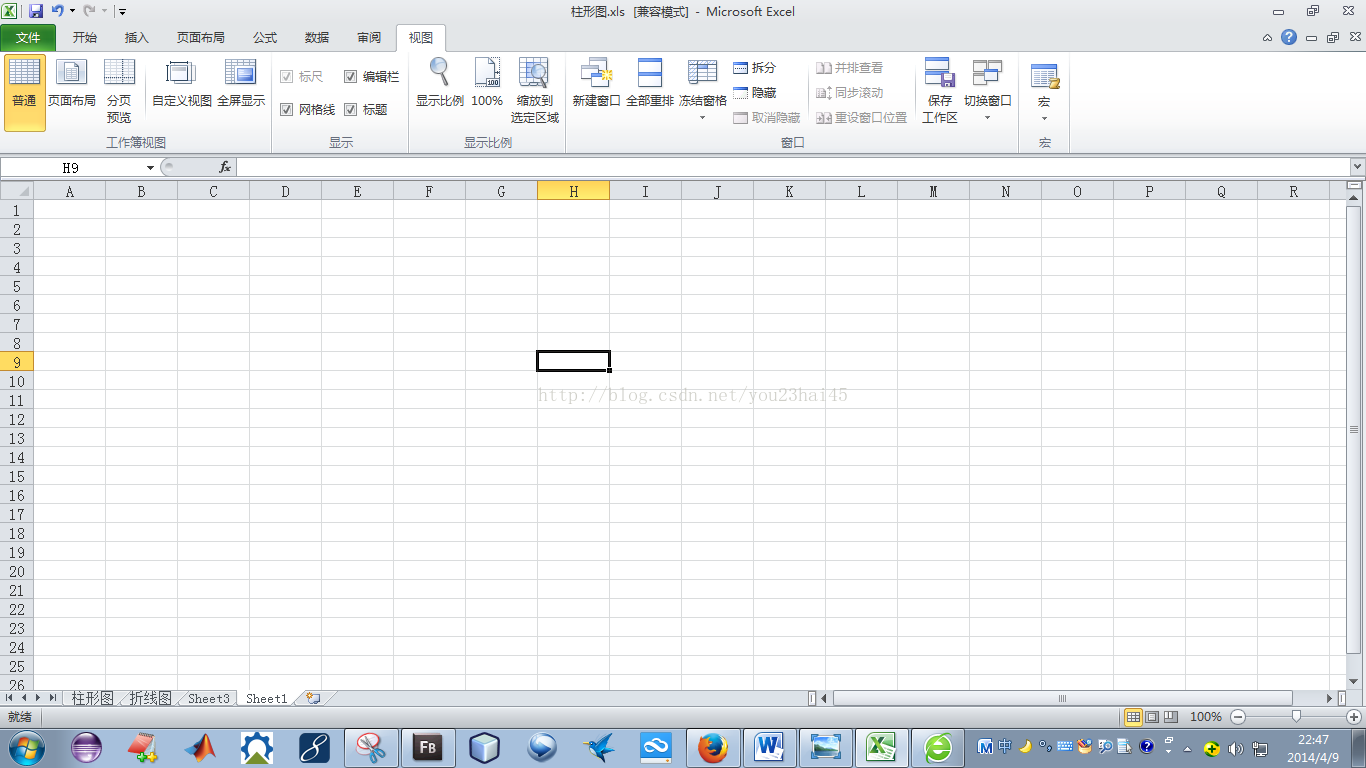The width and height of the screenshot is (1366, 768).
Task: Expand the formula bar with right-end arrow
Action: click(1357, 168)
